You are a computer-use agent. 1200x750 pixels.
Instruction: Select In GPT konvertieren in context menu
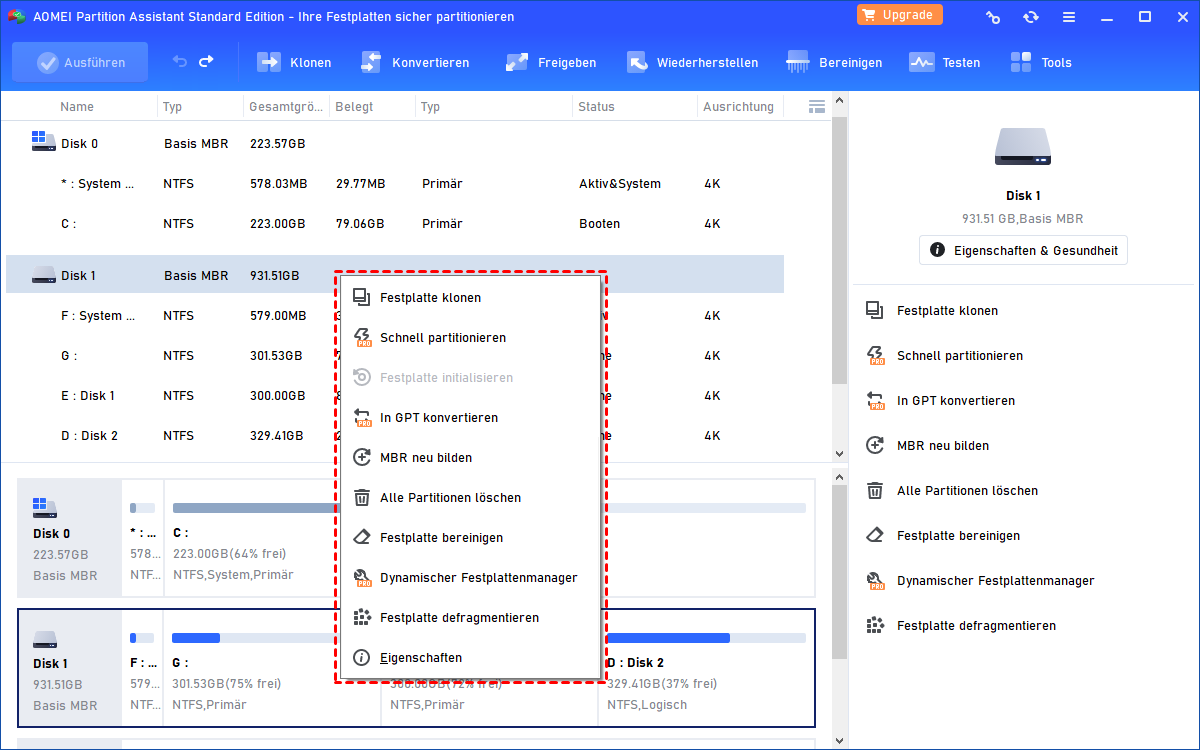[x=471, y=418]
